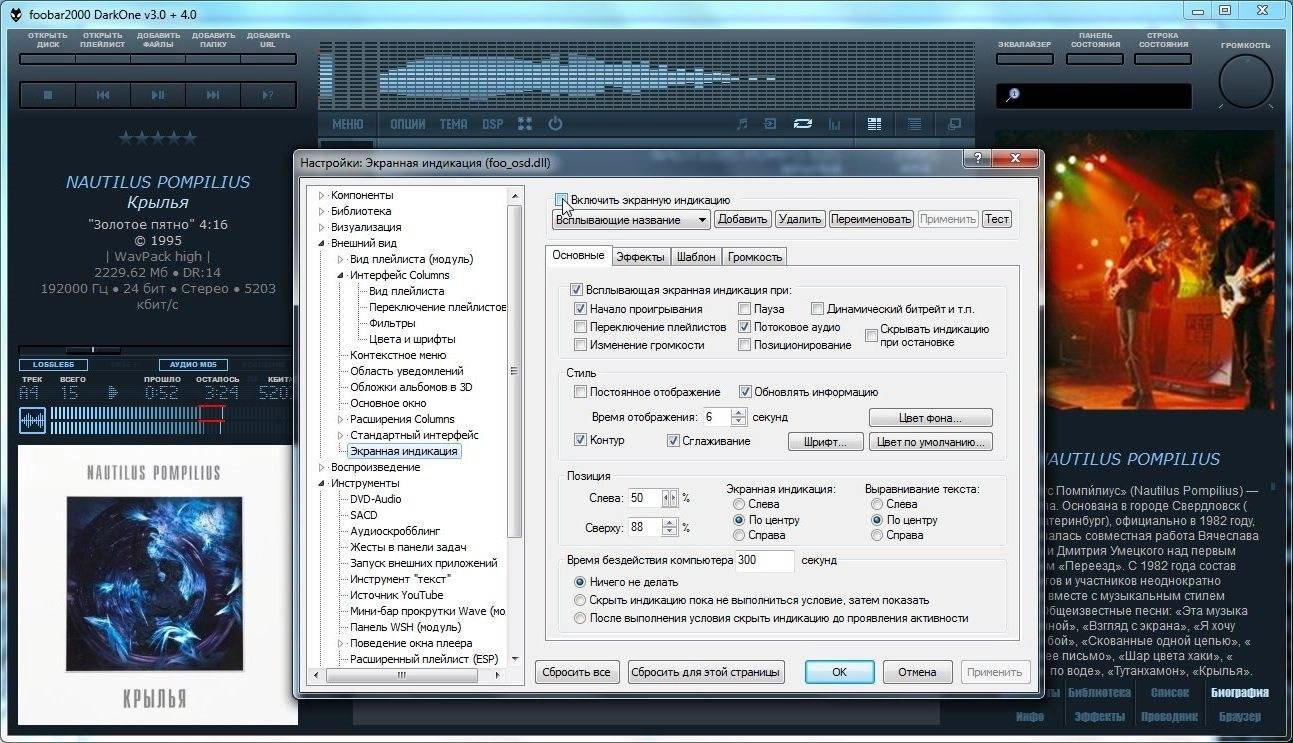Select Справа under Экранная индикация

coord(740,535)
